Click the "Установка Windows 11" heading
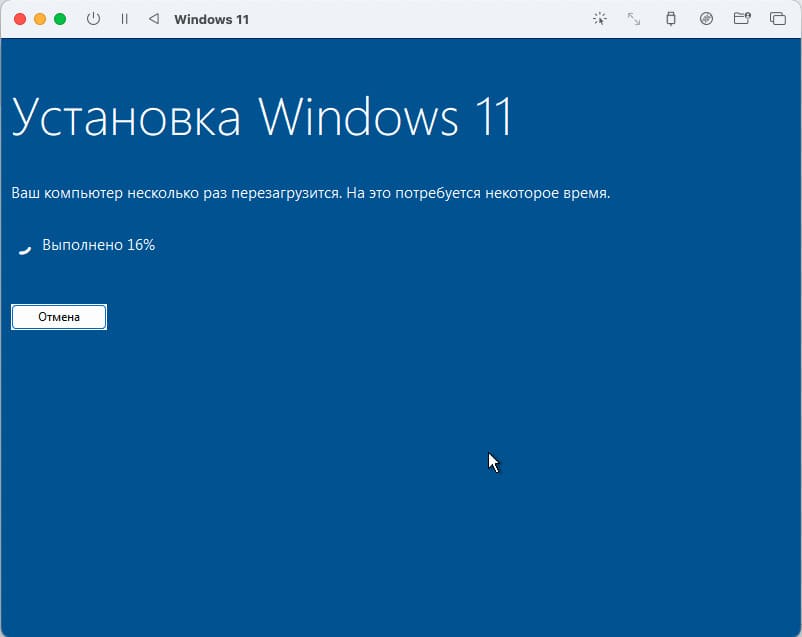Viewport: 802px width, 637px height. tap(262, 118)
